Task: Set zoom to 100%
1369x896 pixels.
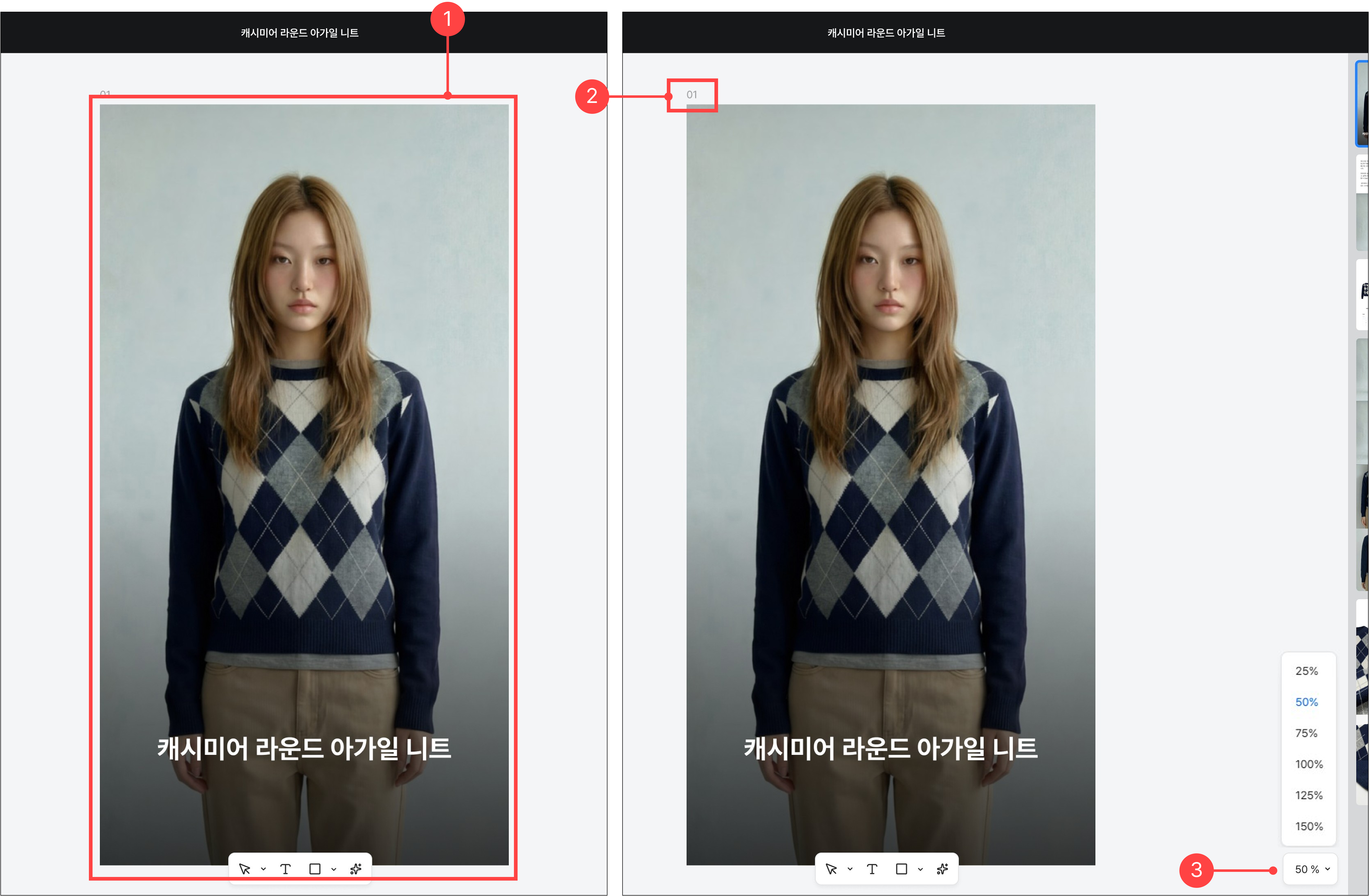Action: pos(1309,764)
